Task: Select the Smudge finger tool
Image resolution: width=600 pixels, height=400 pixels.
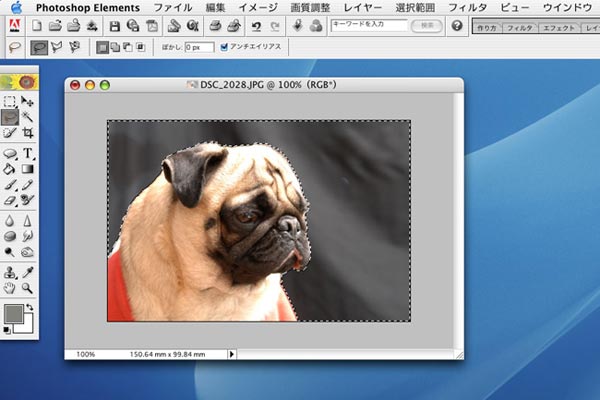Action: [x=27, y=236]
